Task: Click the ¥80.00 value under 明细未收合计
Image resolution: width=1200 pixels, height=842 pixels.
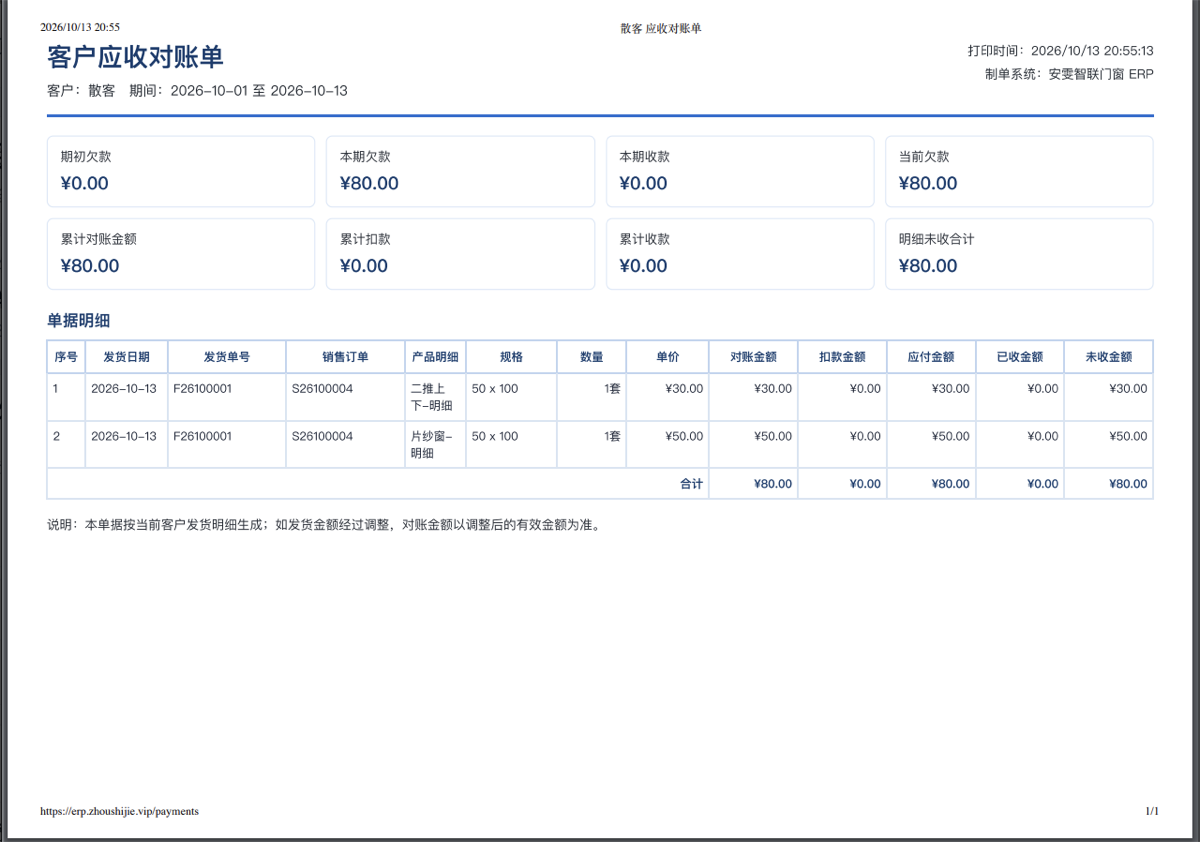Action: (x=928, y=266)
